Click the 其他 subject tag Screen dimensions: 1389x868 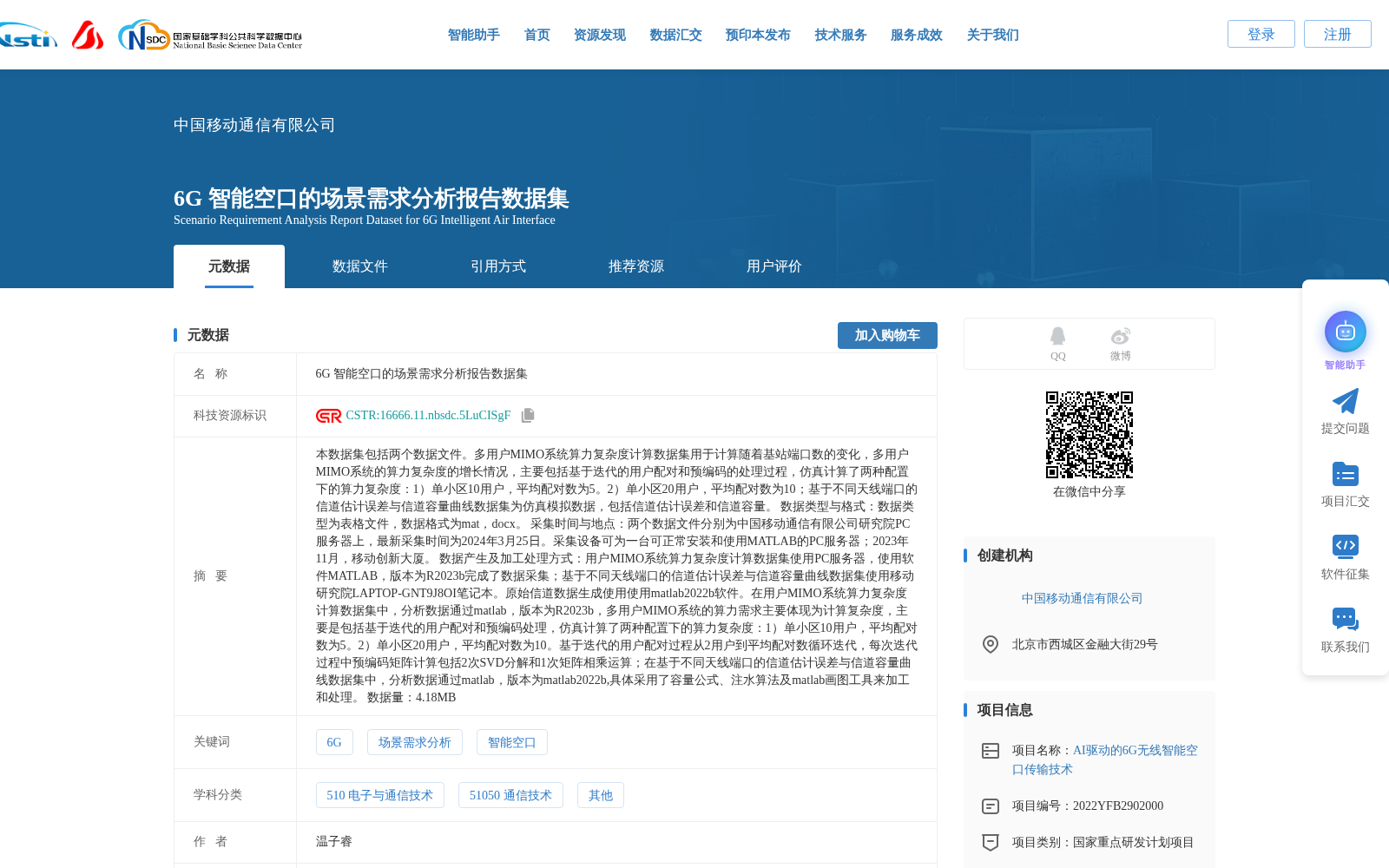(601, 795)
